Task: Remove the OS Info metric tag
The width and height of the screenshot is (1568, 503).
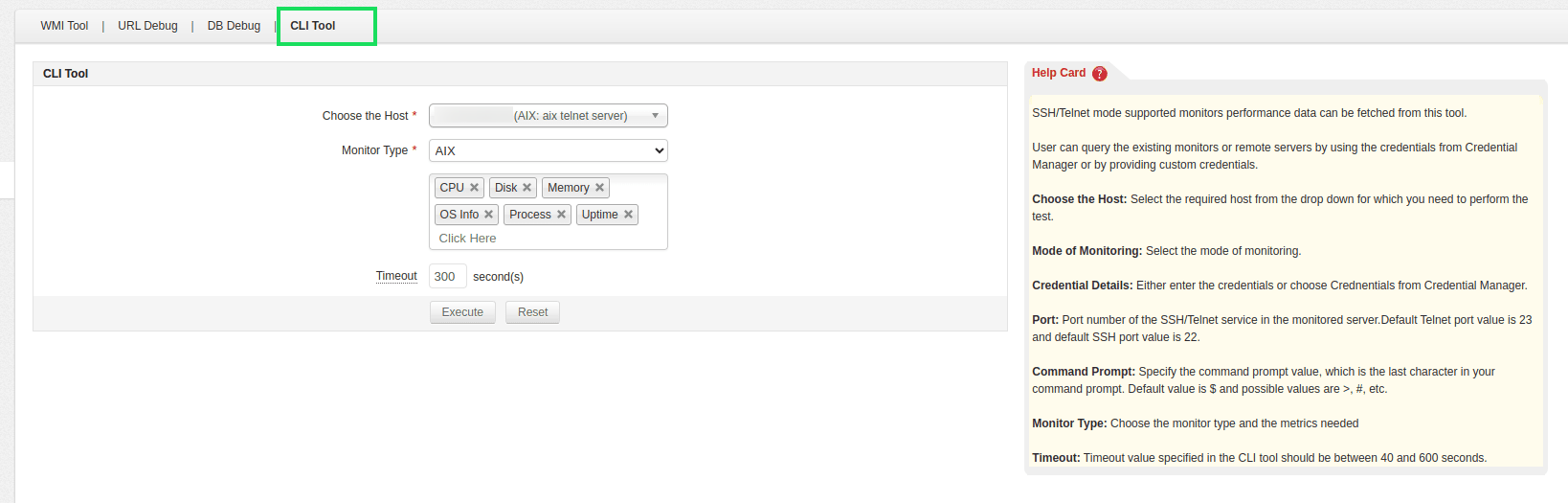Action: pos(488,215)
